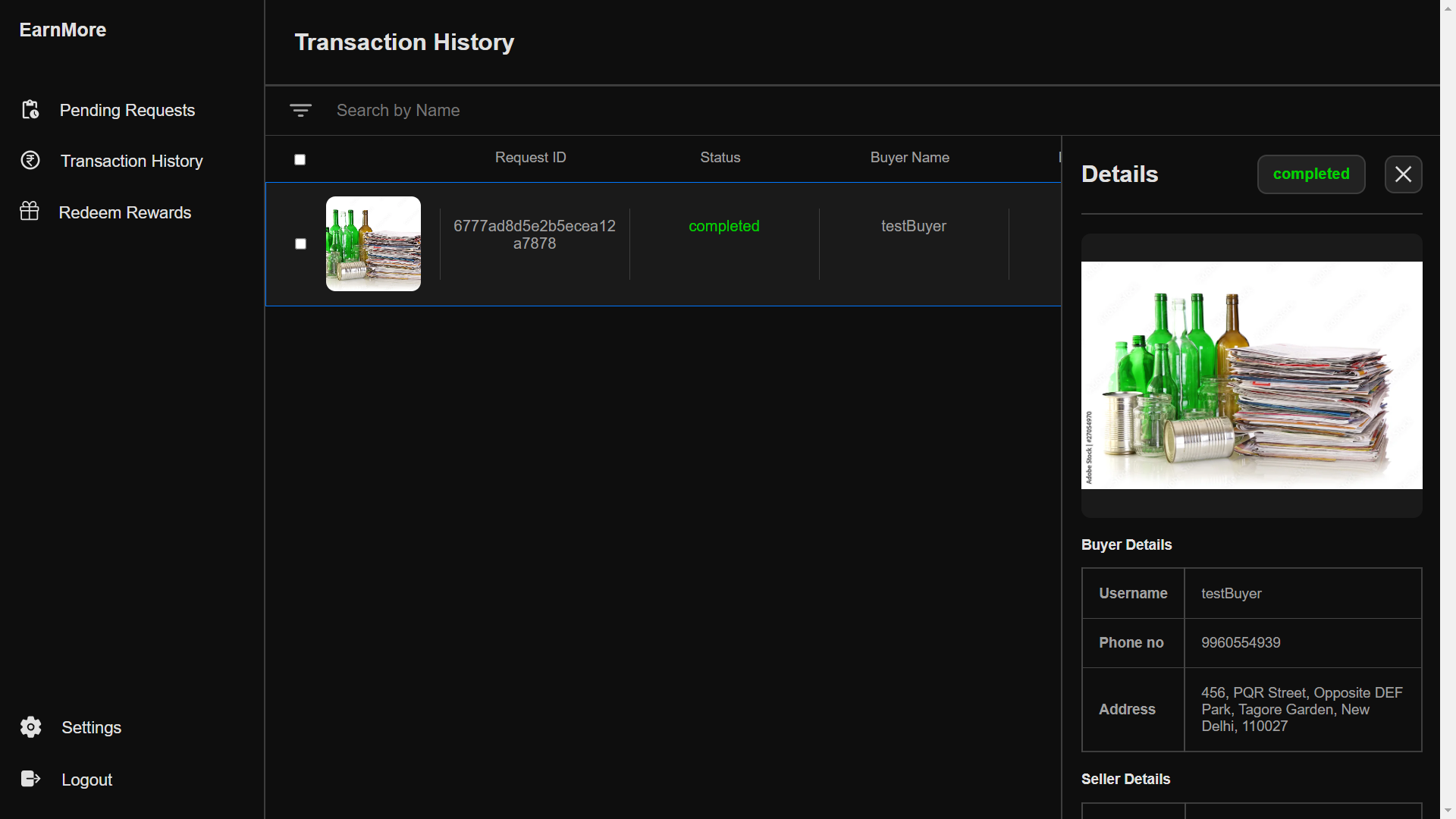The image size is (1456, 819).
Task: Click the Pending Requests clipboard icon
Action: tap(30, 110)
